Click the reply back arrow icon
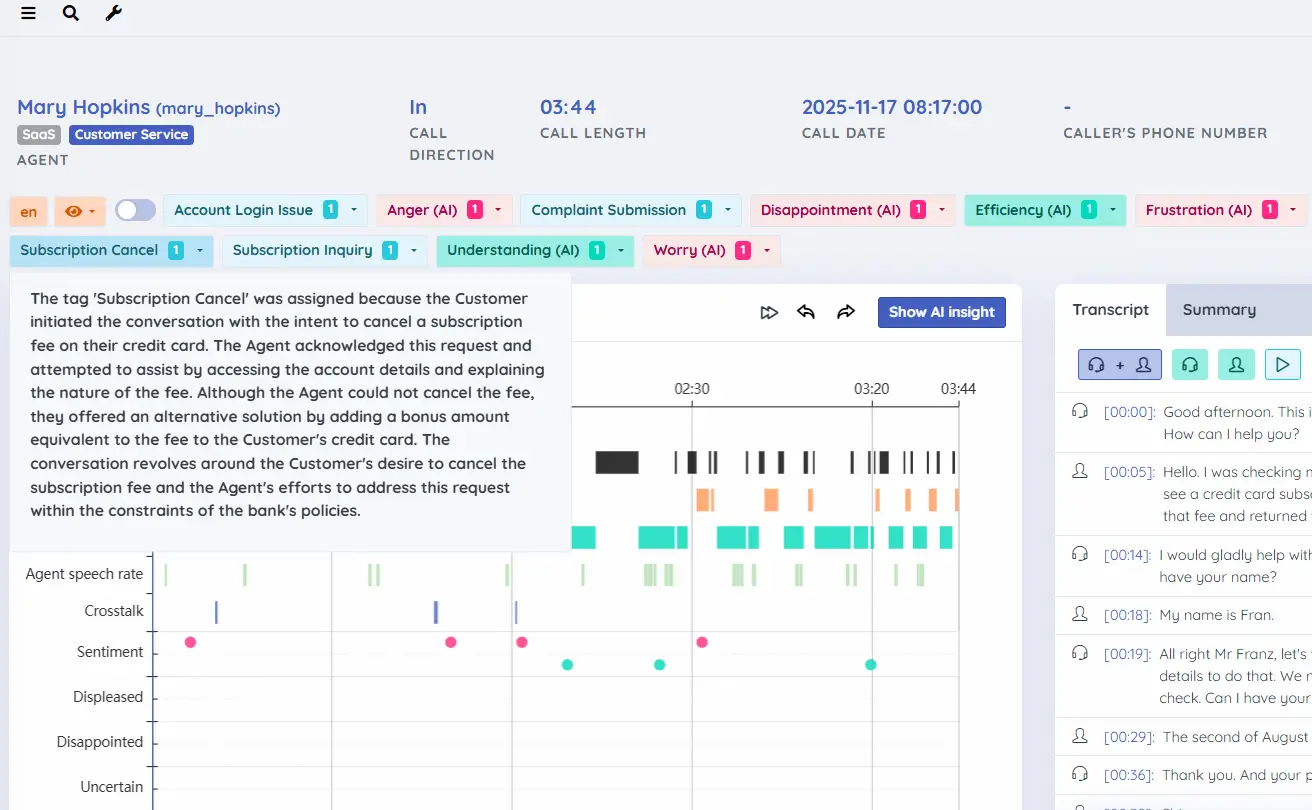 806,312
